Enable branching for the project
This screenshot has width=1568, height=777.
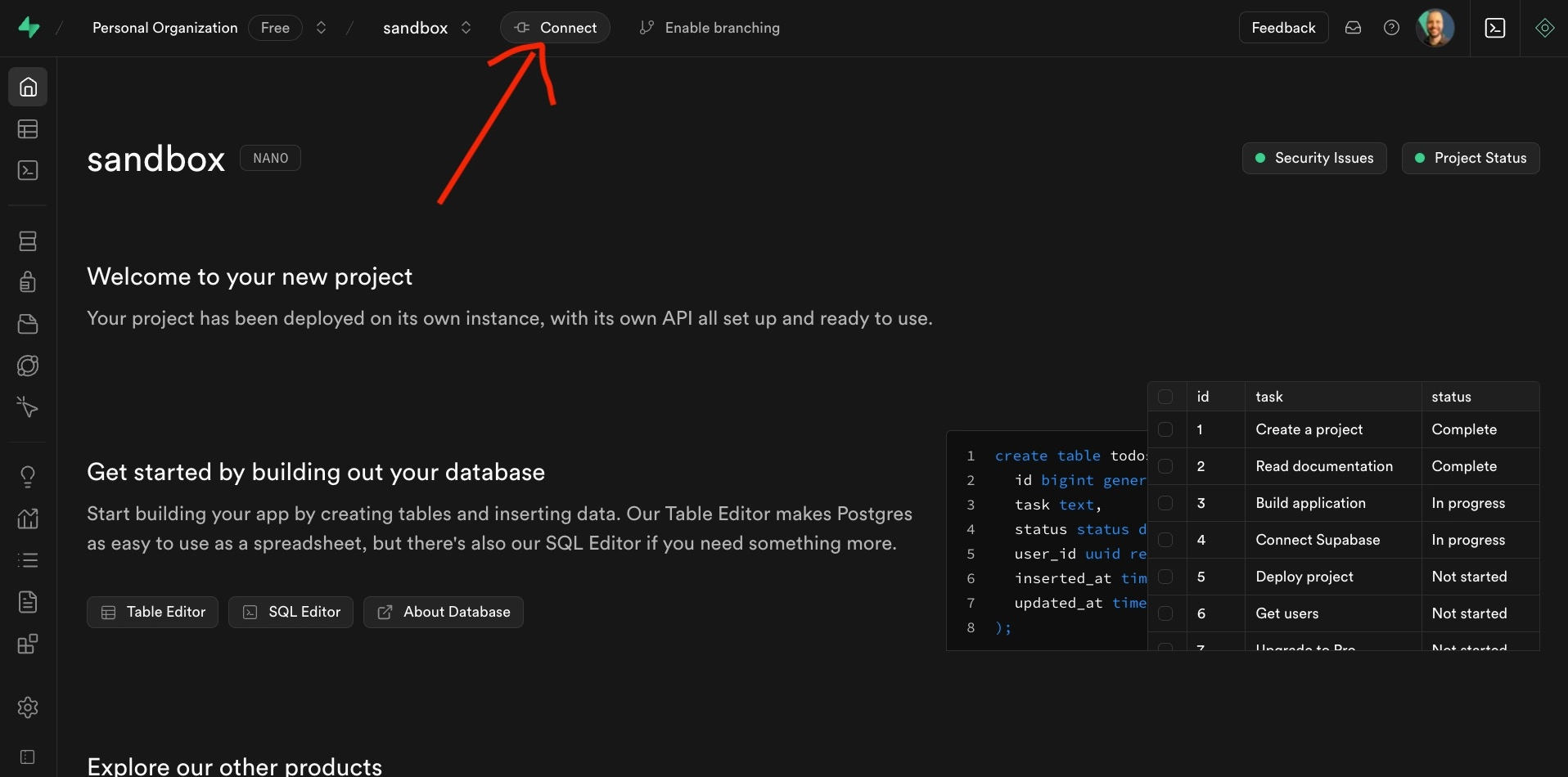709,27
